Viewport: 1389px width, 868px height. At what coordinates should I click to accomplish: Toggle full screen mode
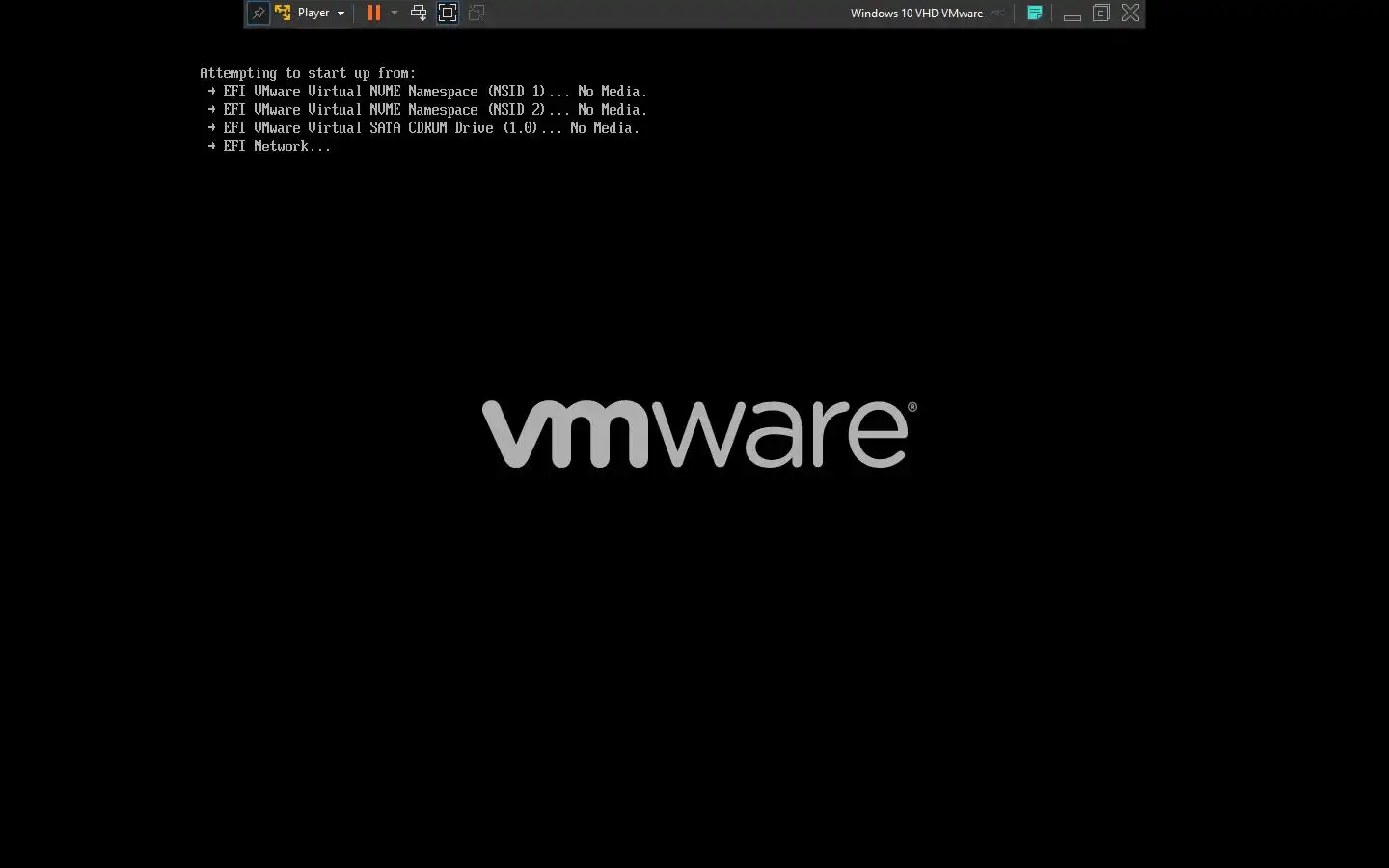click(x=448, y=14)
